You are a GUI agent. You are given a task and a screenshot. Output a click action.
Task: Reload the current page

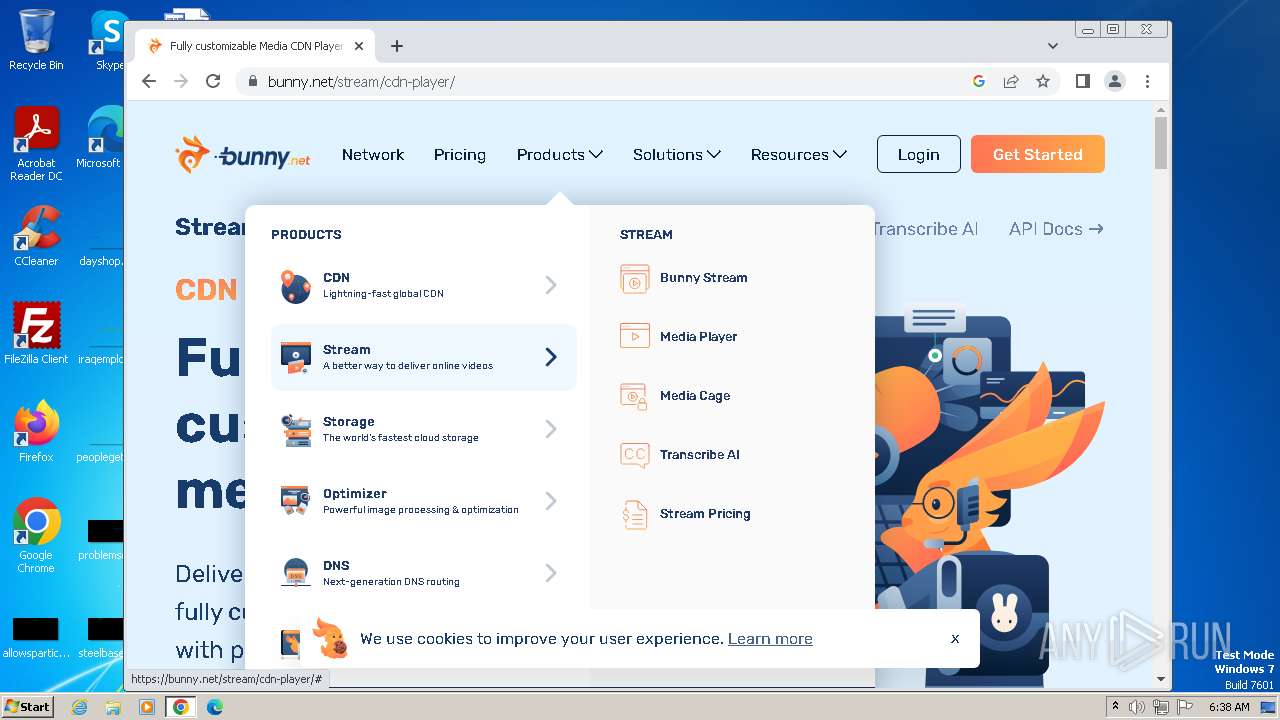(x=213, y=81)
